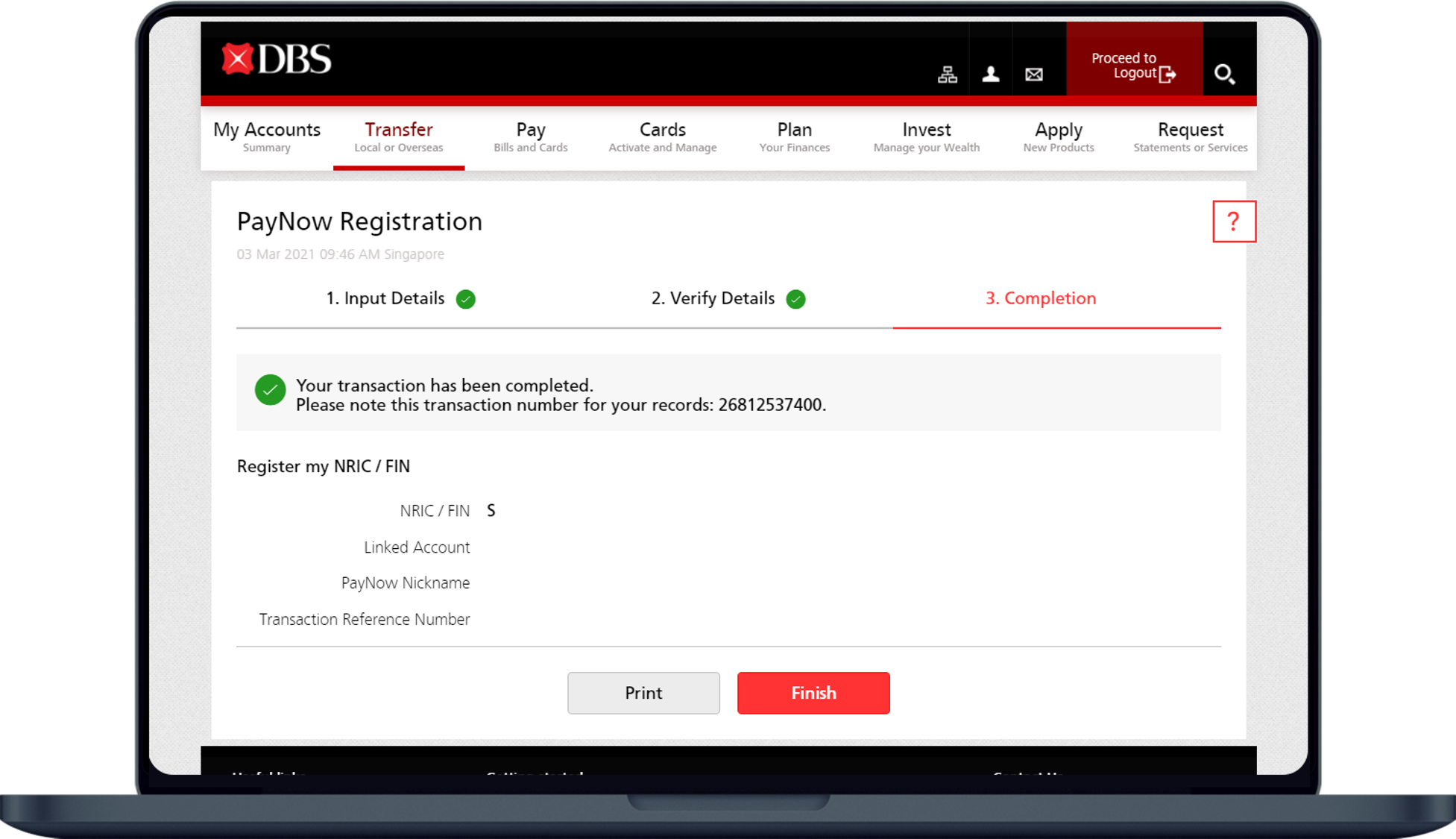Screen dimensions: 1456x839
Task: Click the NRIC / FIN label
Action: (x=435, y=511)
